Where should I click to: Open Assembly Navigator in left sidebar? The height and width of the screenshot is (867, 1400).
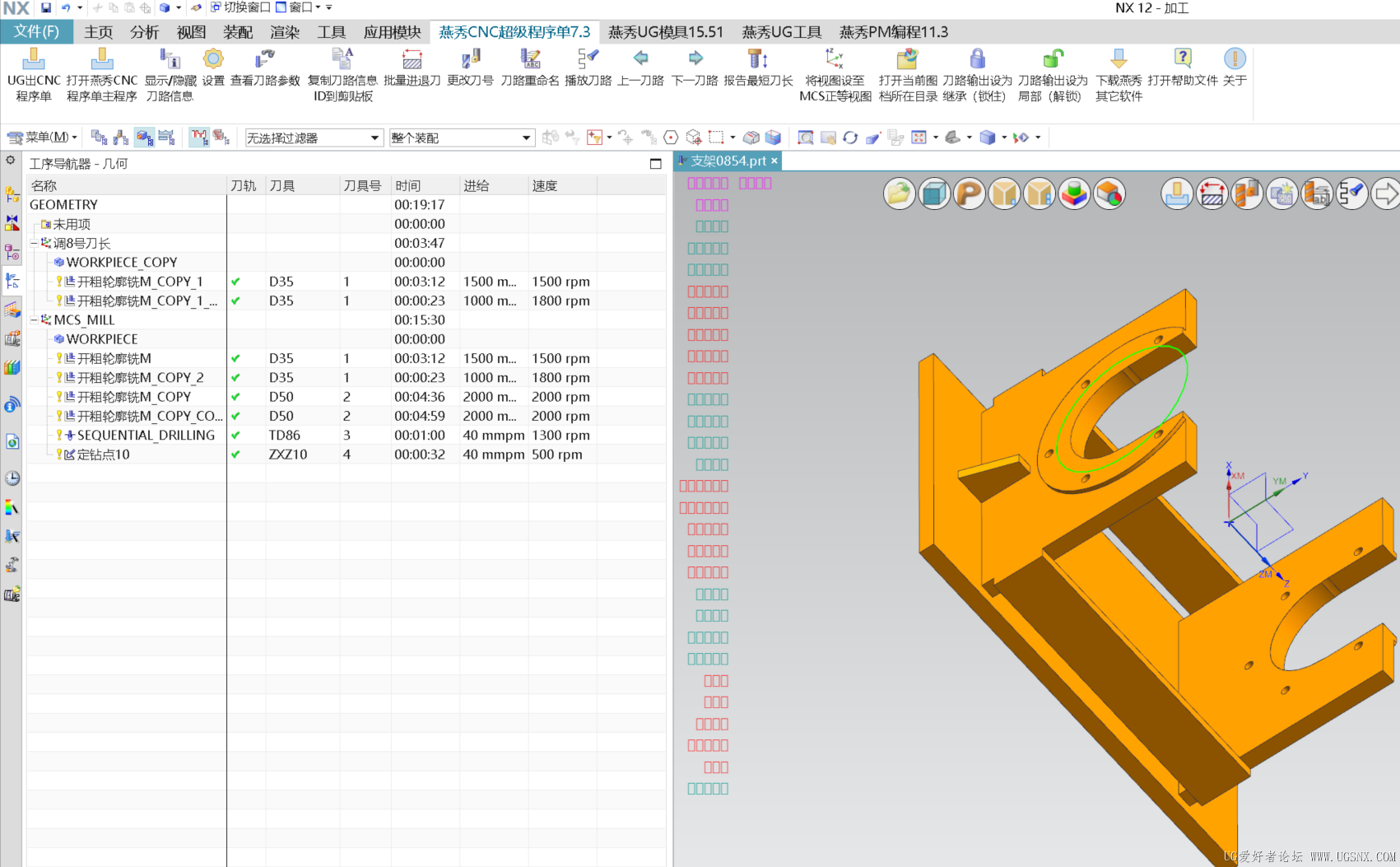point(12,195)
